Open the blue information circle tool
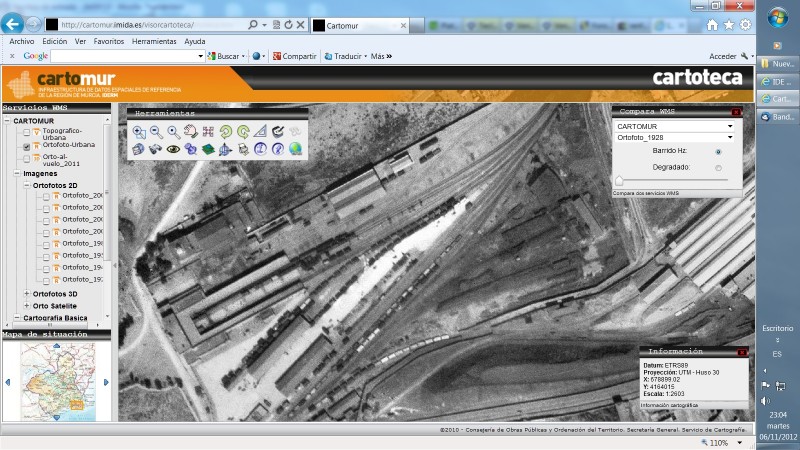 point(260,149)
